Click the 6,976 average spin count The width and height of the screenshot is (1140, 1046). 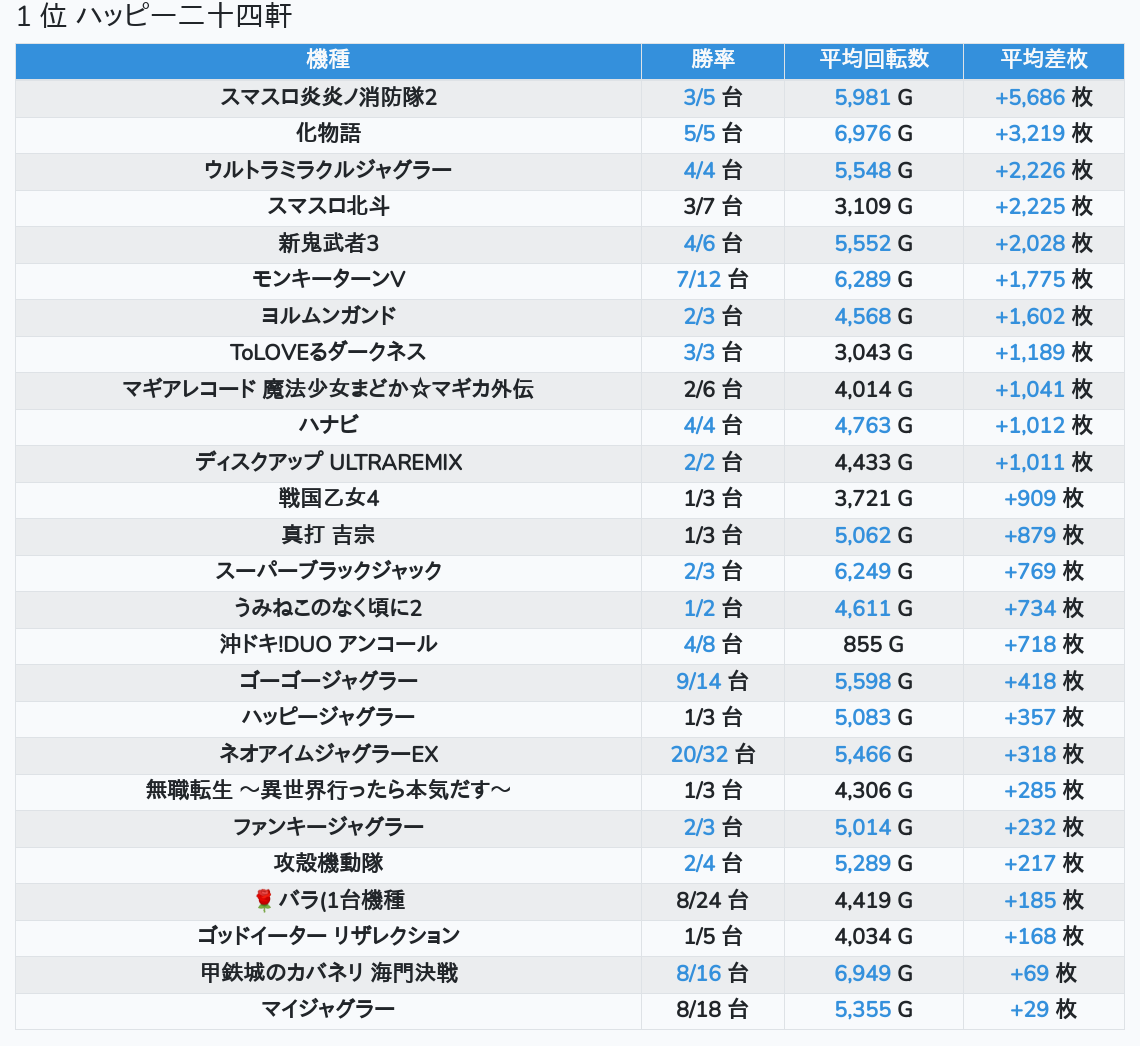pyautogui.click(x=862, y=134)
